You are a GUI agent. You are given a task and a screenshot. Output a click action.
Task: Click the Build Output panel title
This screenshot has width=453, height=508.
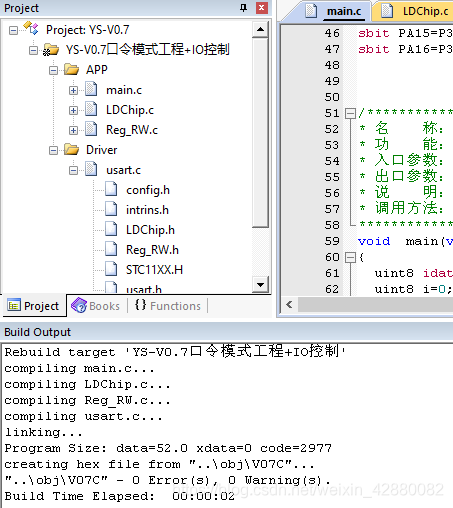click(37, 332)
